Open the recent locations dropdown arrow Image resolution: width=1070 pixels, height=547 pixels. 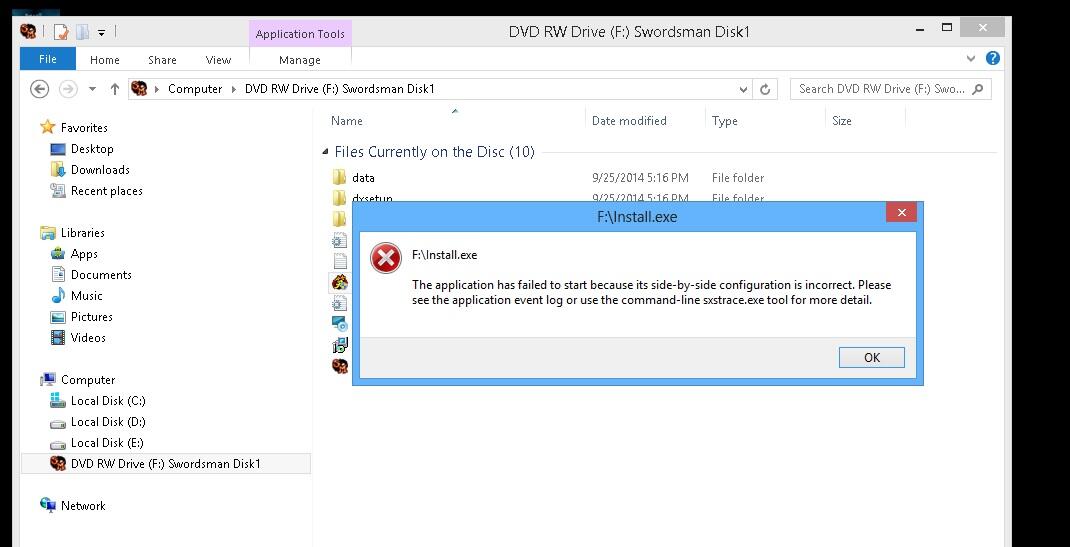pyautogui.click(x=93, y=89)
